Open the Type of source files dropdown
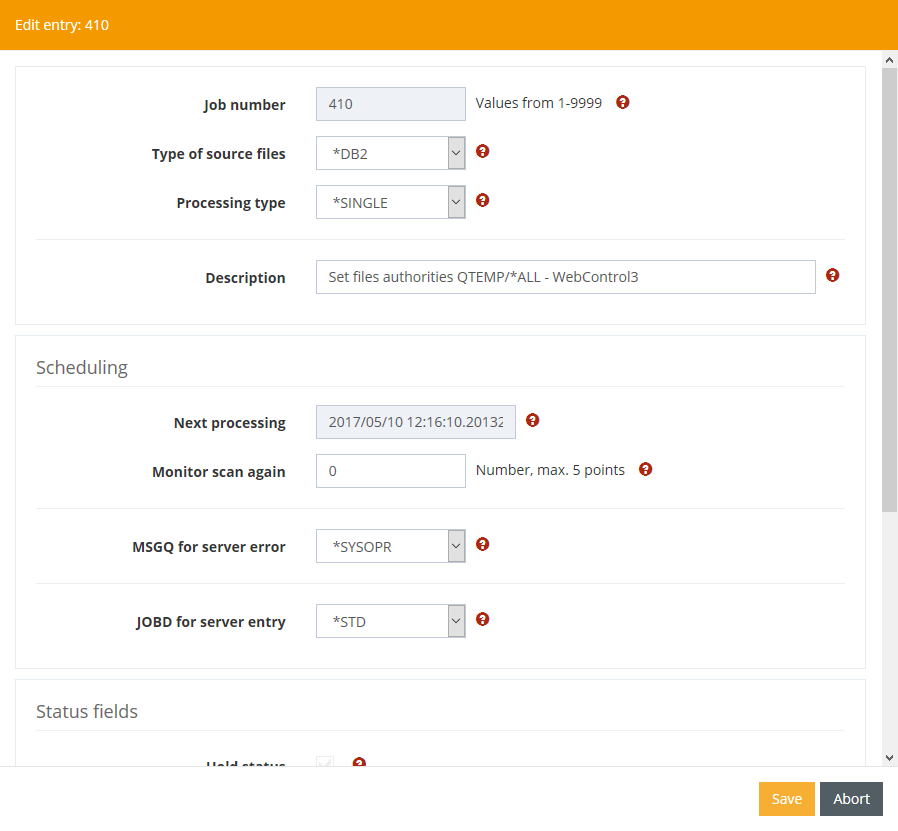The image size is (898, 831). [390, 153]
